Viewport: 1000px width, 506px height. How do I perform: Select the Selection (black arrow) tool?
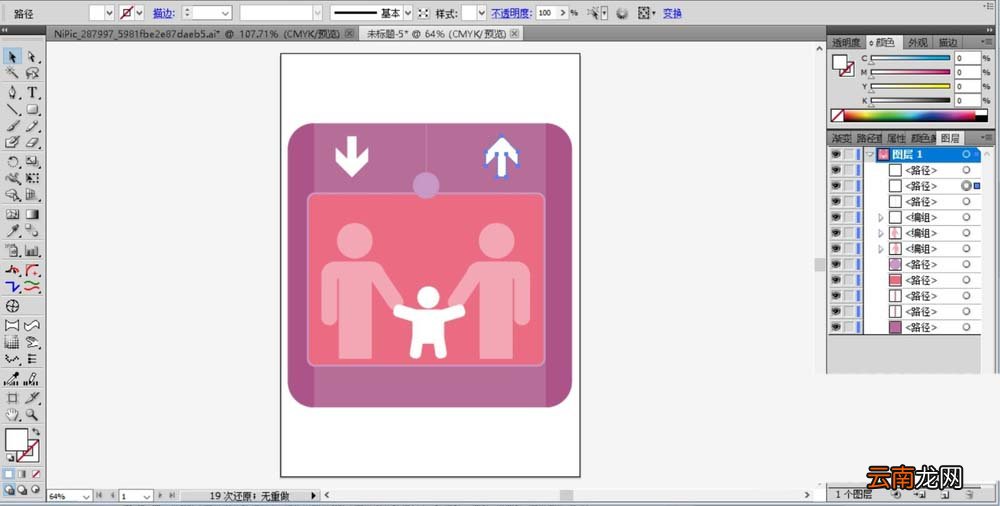(11, 57)
